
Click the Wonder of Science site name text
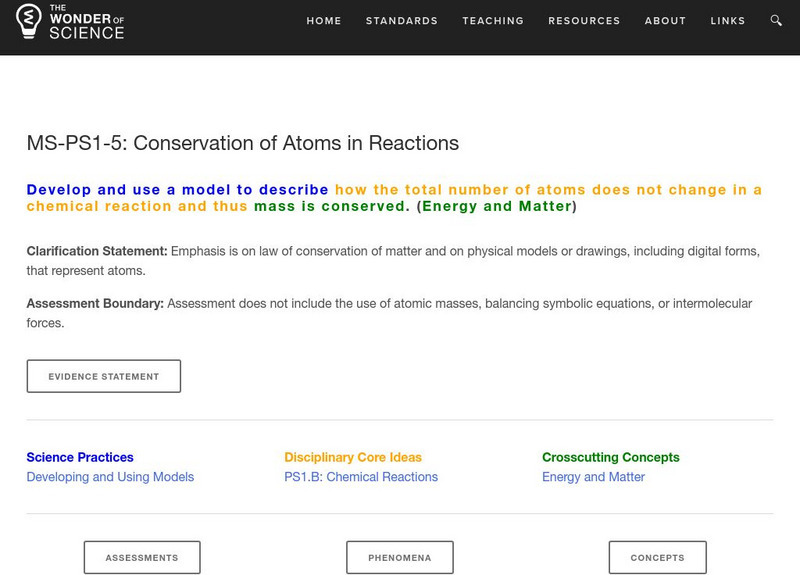(87, 21)
